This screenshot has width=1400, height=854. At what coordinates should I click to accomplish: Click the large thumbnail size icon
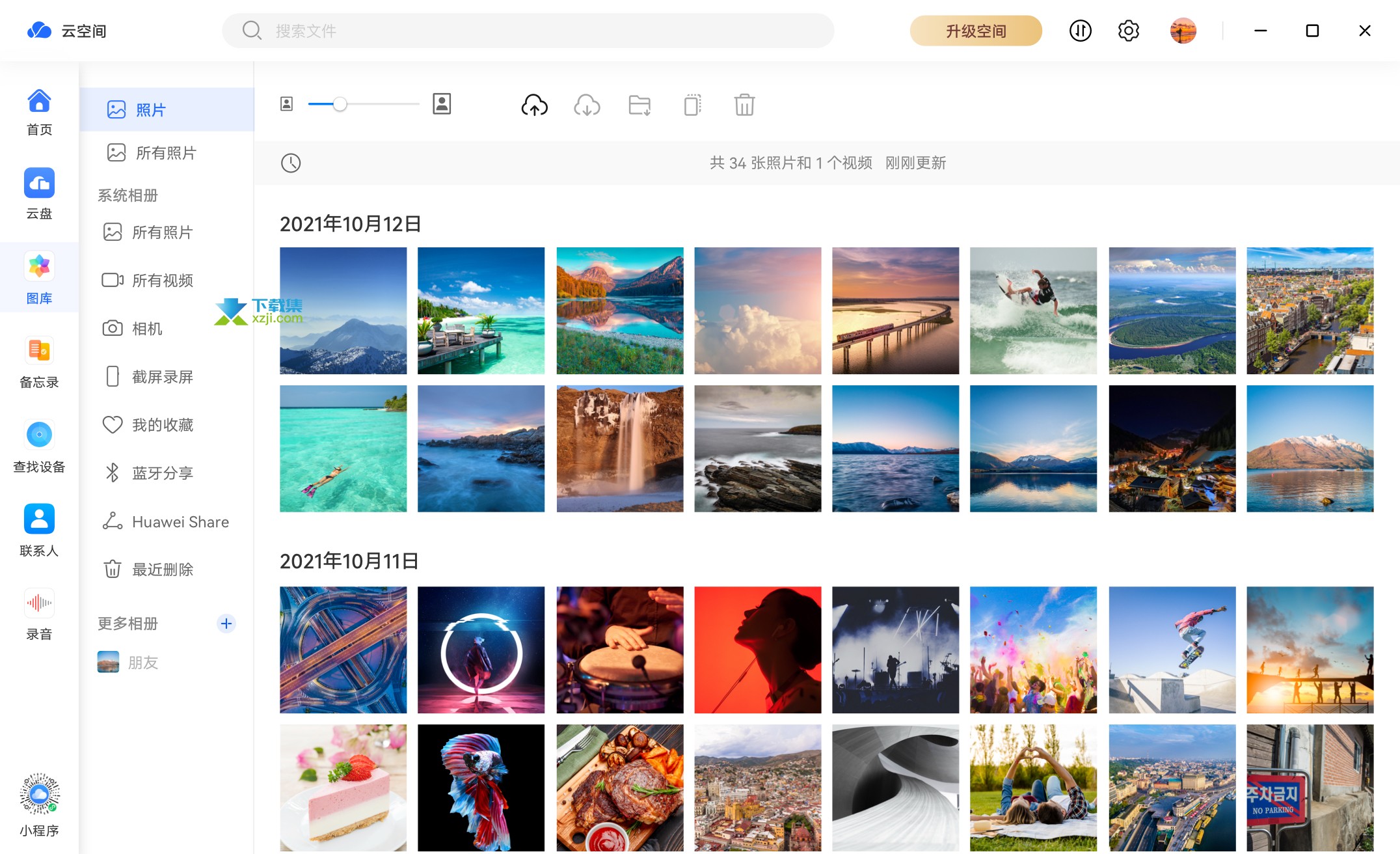click(442, 104)
